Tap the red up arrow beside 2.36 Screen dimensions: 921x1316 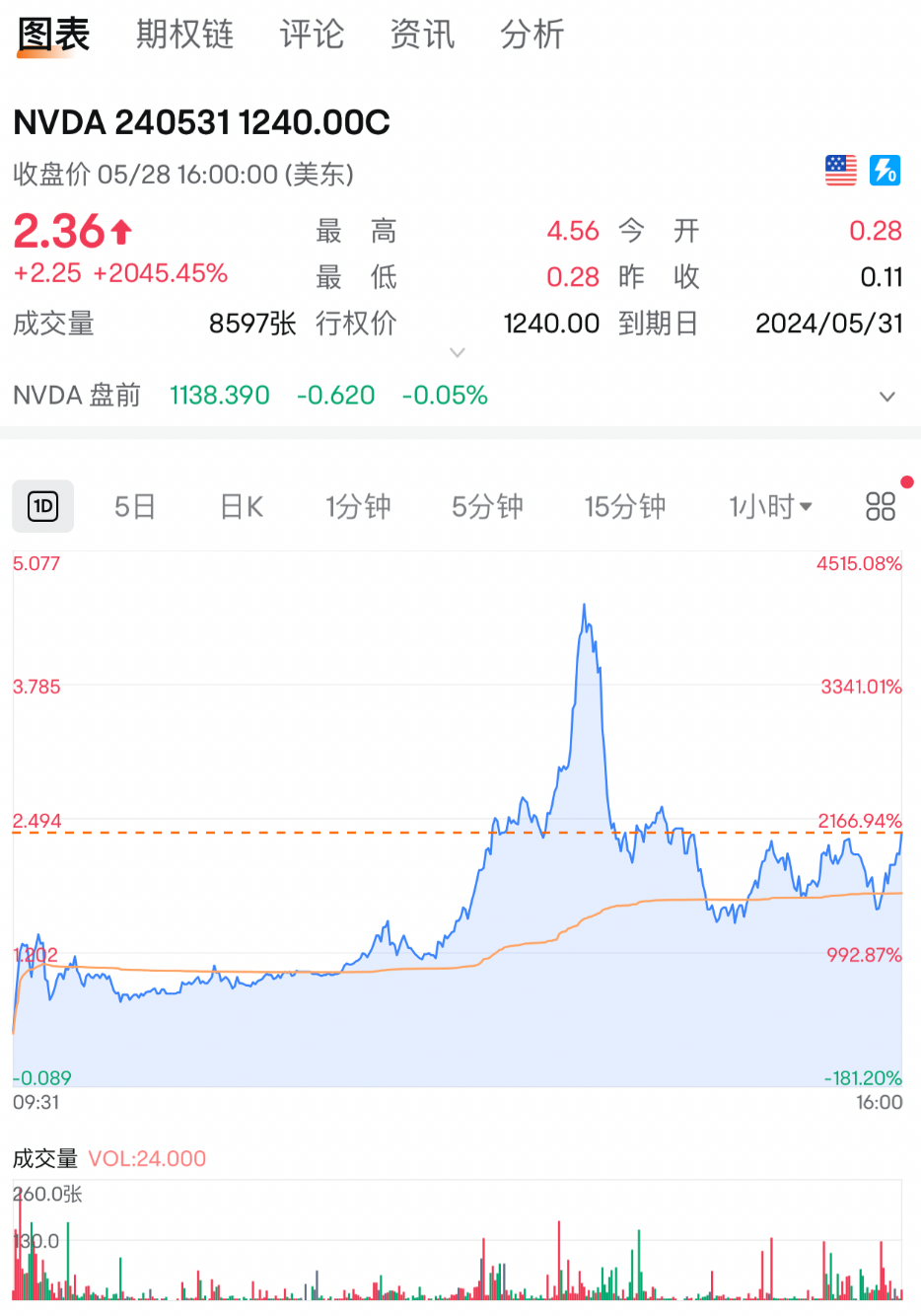[121, 232]
